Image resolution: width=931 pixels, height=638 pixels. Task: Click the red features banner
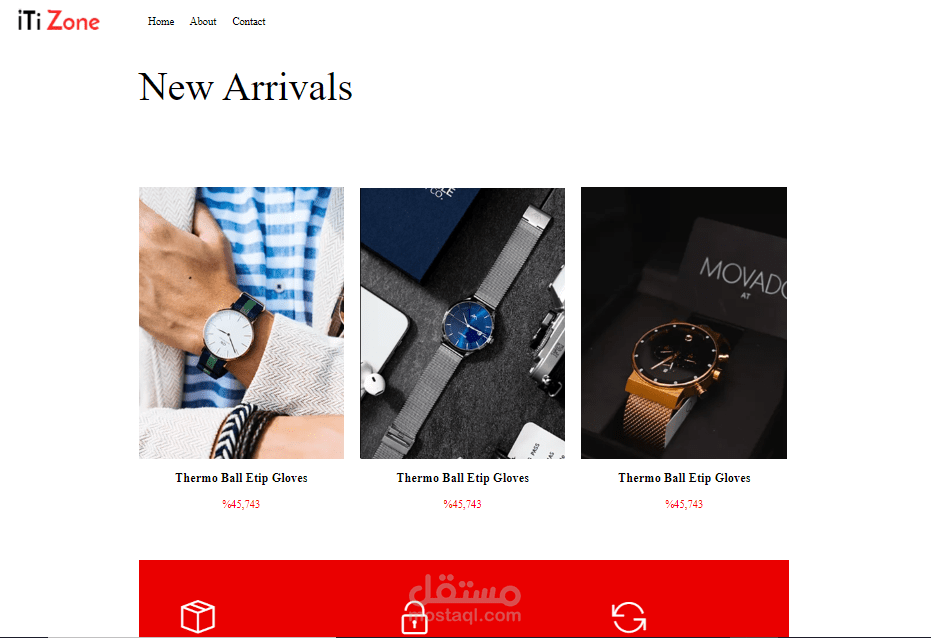tap(464, 599)
